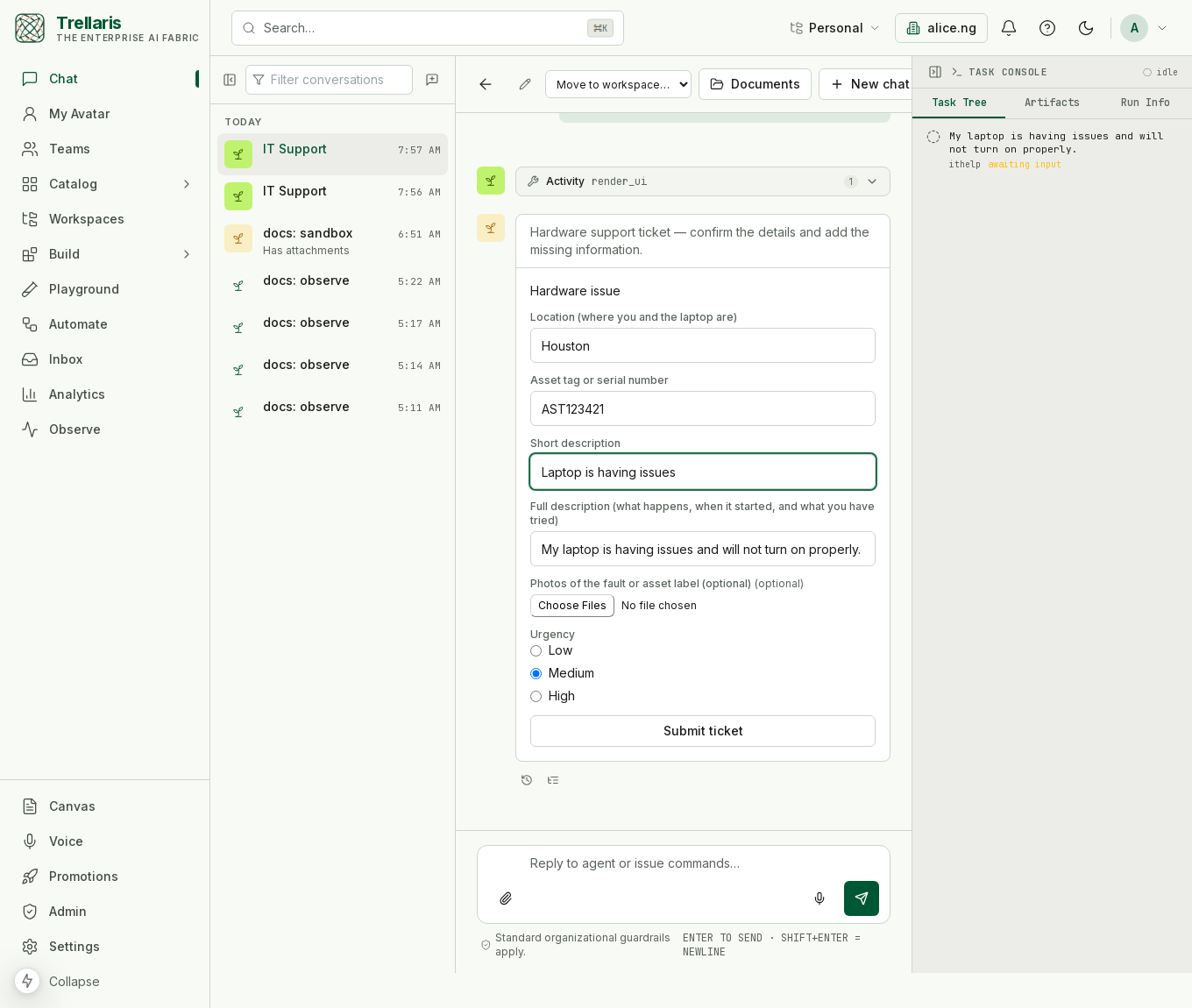
Task: Click the Location field containing Houston
Action: (703, 345)
